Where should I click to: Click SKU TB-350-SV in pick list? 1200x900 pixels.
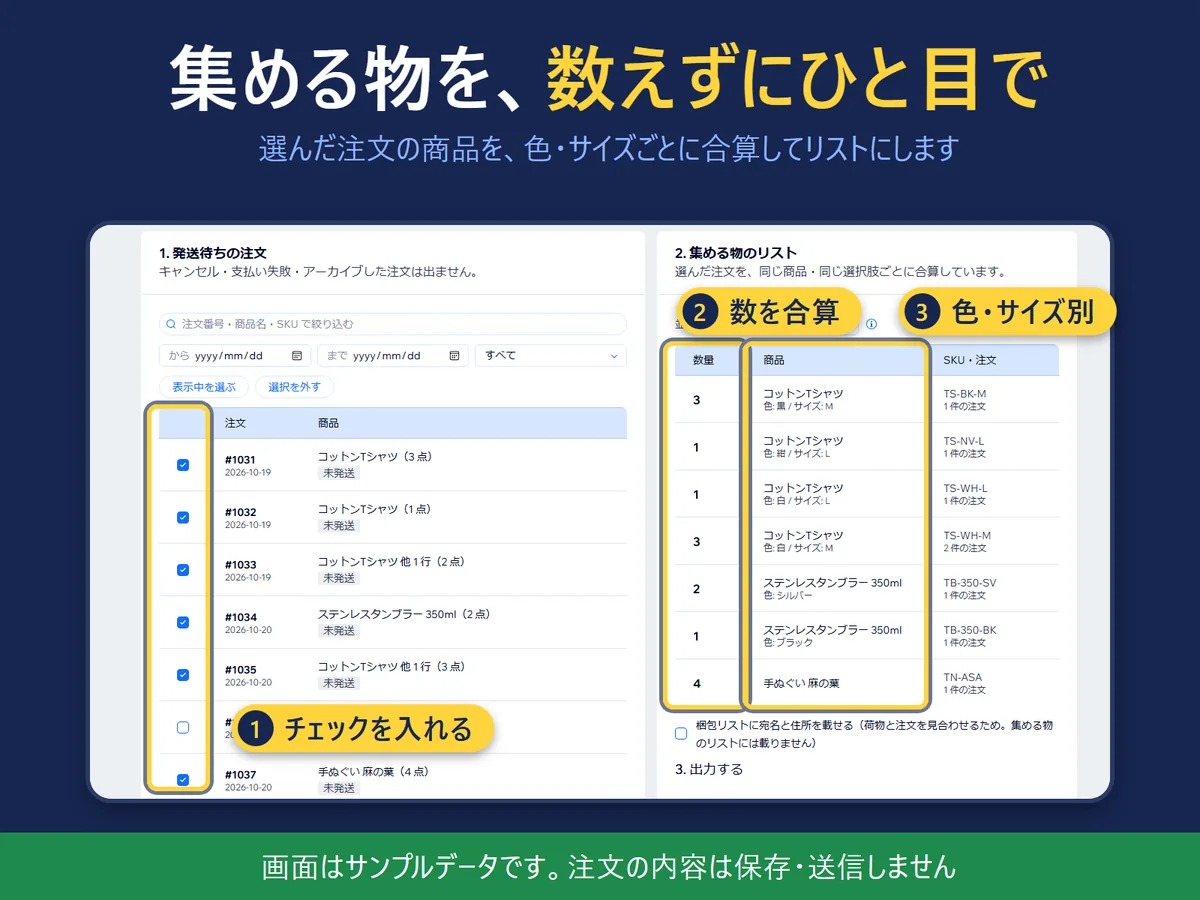970,582
